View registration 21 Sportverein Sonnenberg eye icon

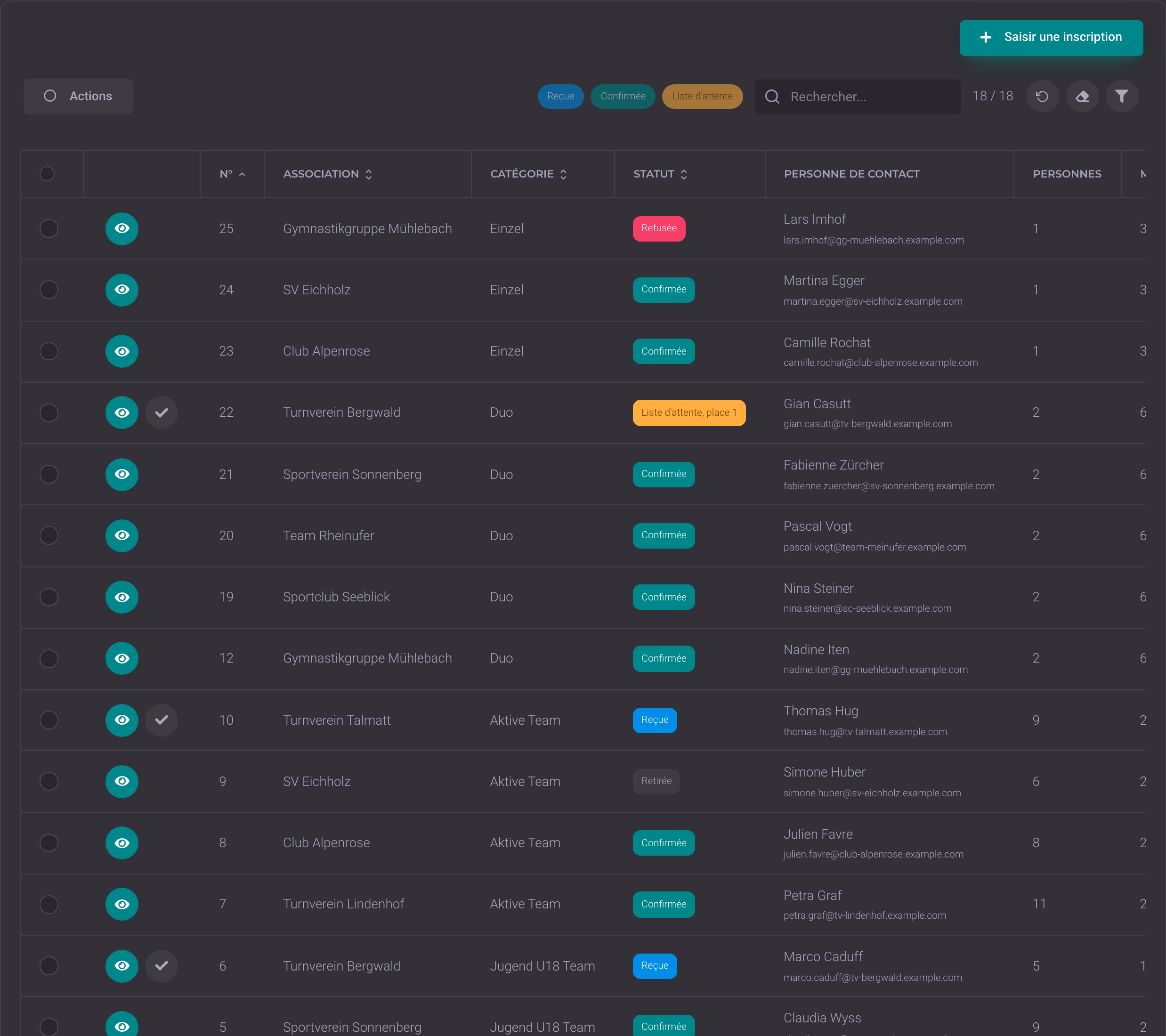[122, 474]
